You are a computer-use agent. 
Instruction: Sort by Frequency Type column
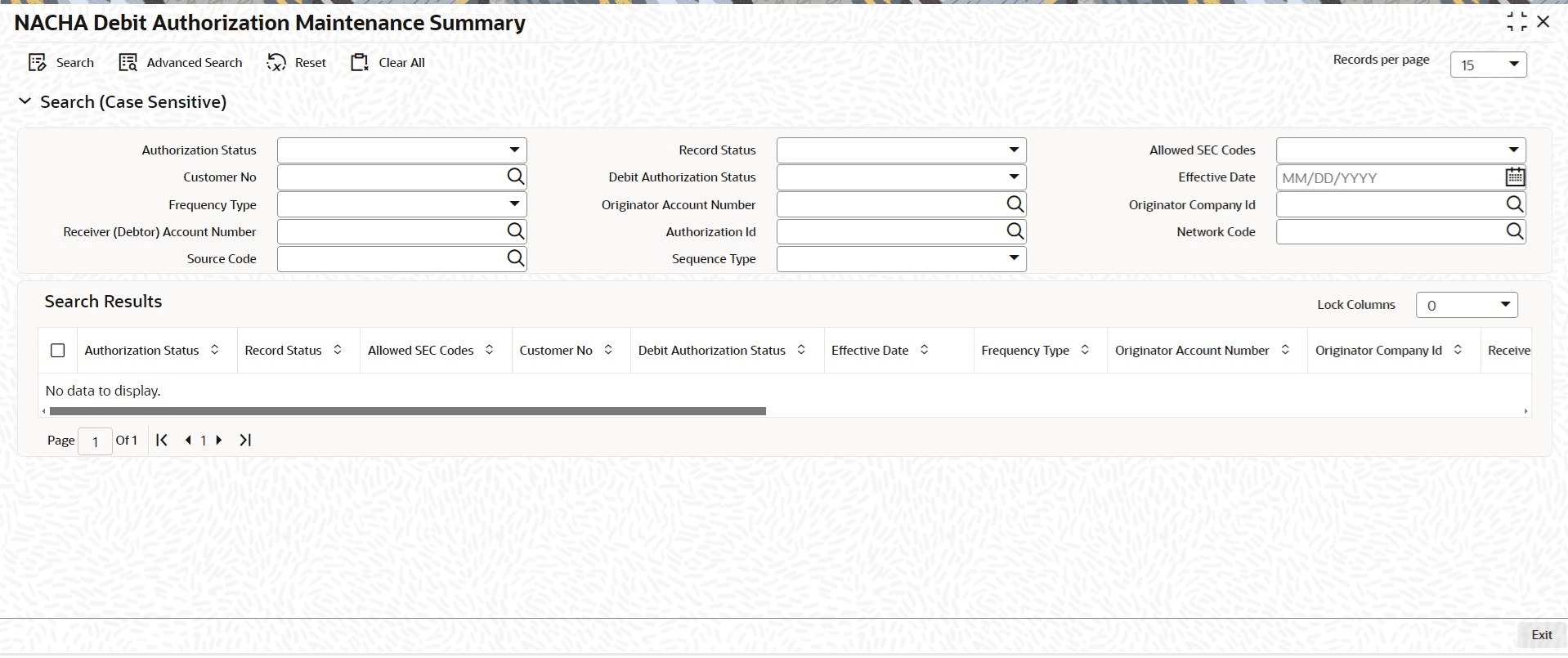(1085, 350)
